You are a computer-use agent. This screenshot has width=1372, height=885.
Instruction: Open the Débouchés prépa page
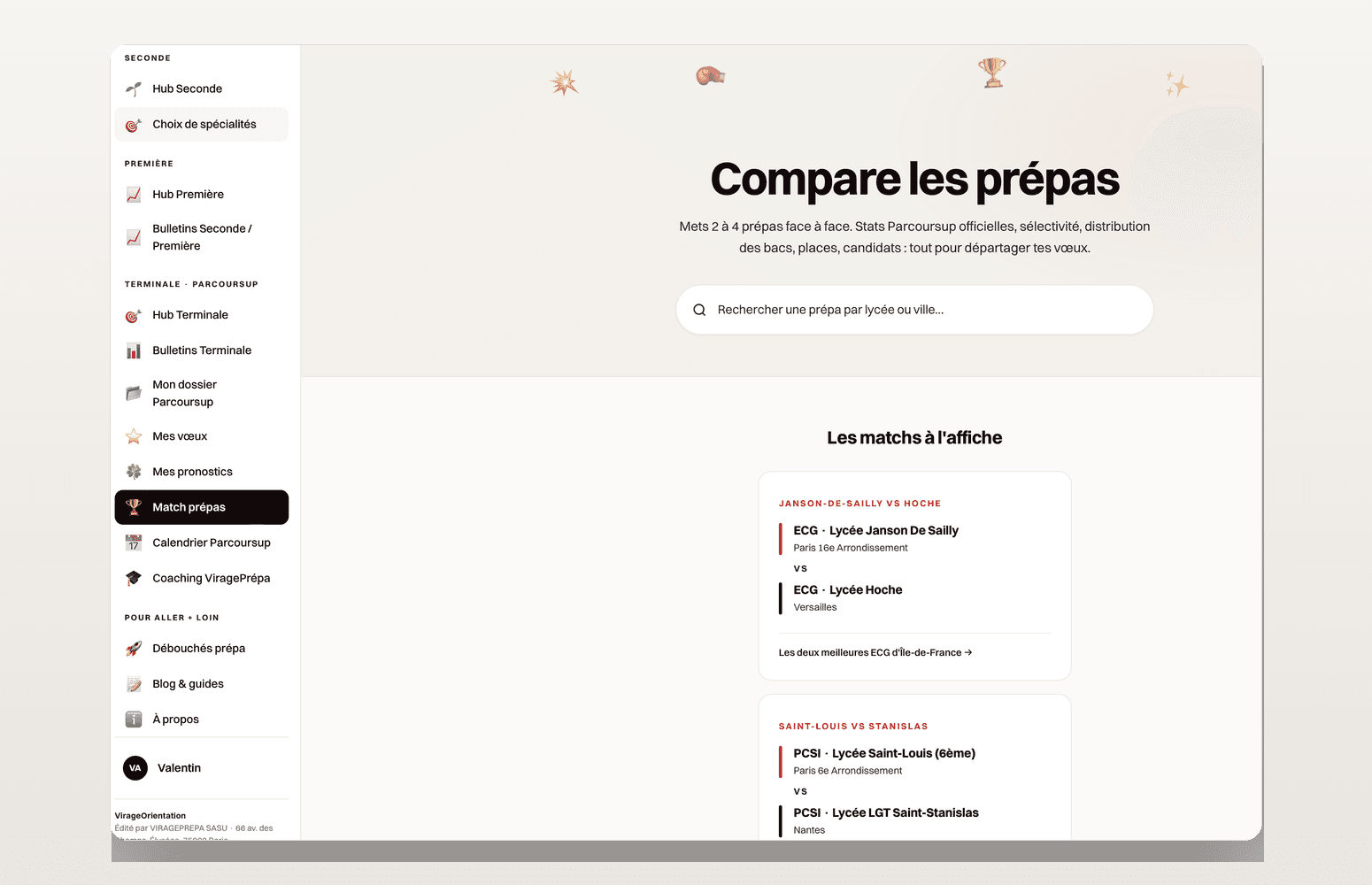(202, 649)
